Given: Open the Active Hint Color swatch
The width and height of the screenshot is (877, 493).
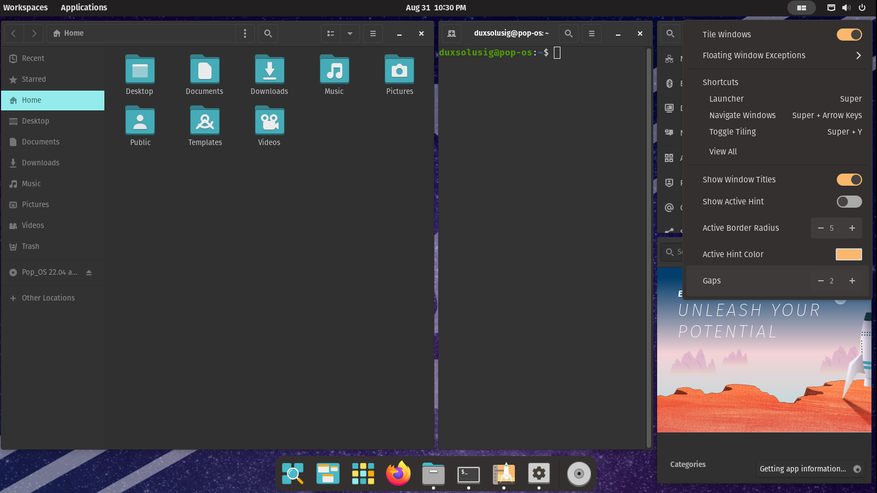Looking at the screenshot, I should pos(848,255).
